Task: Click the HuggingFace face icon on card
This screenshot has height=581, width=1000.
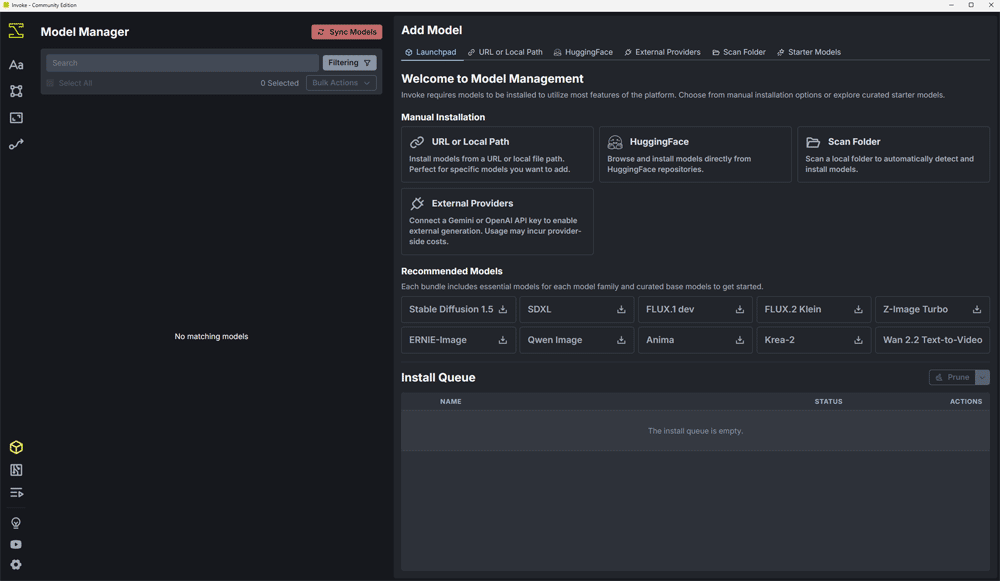Action: click(x=615, y=142)
